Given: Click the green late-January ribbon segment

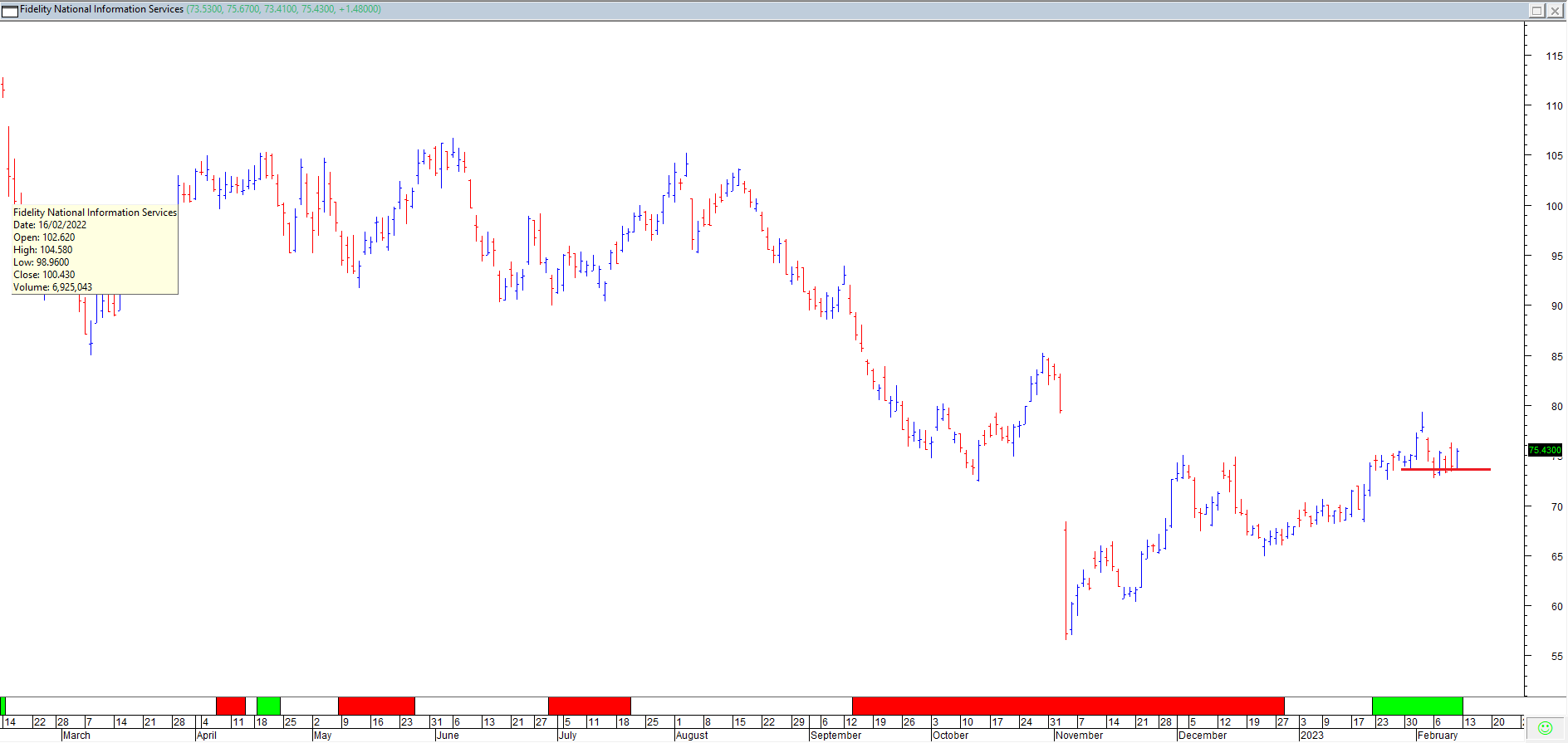Looking at the screenshot, I should (1417, 706).
